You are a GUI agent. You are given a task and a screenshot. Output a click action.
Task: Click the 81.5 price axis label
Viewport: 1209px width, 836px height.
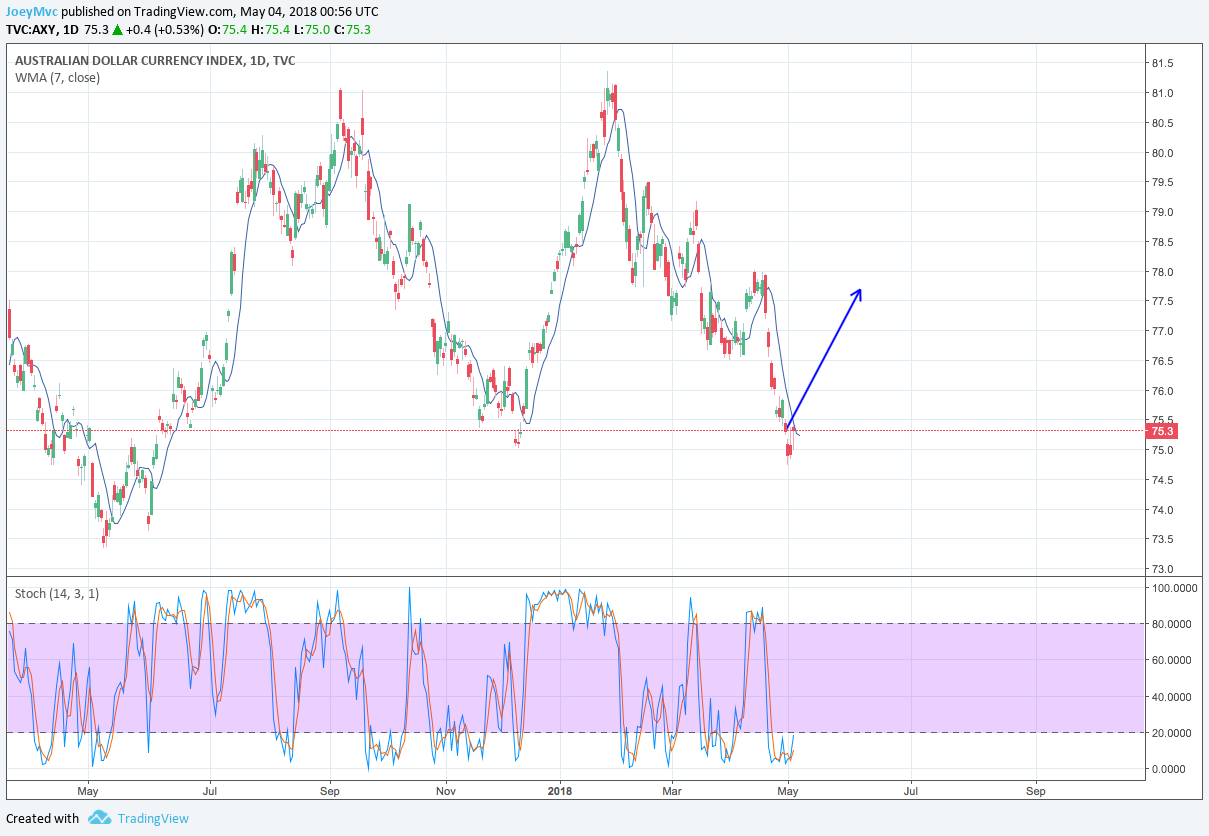tap(1162, 64)
